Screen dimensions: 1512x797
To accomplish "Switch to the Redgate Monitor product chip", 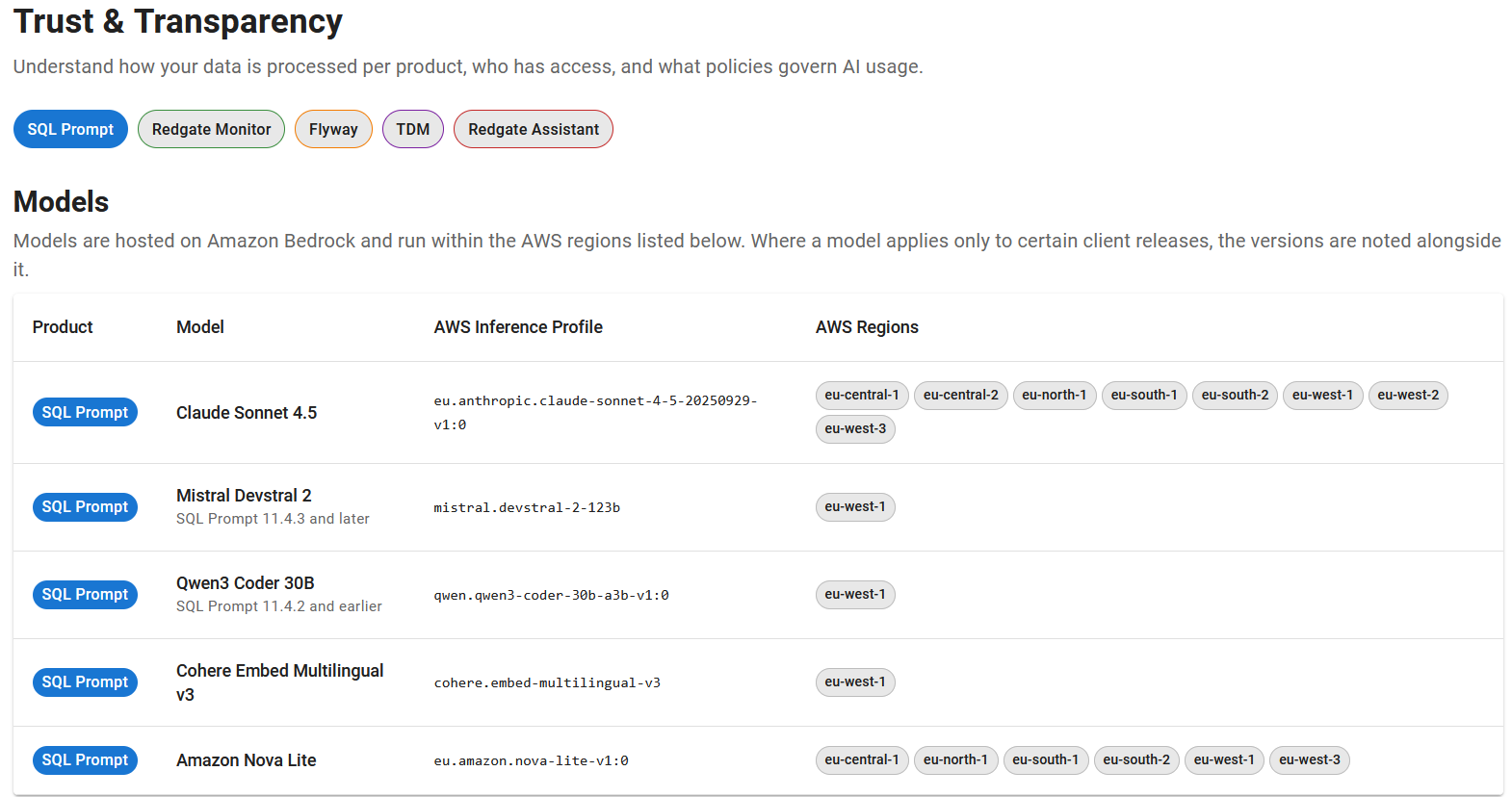I will 211,129.
